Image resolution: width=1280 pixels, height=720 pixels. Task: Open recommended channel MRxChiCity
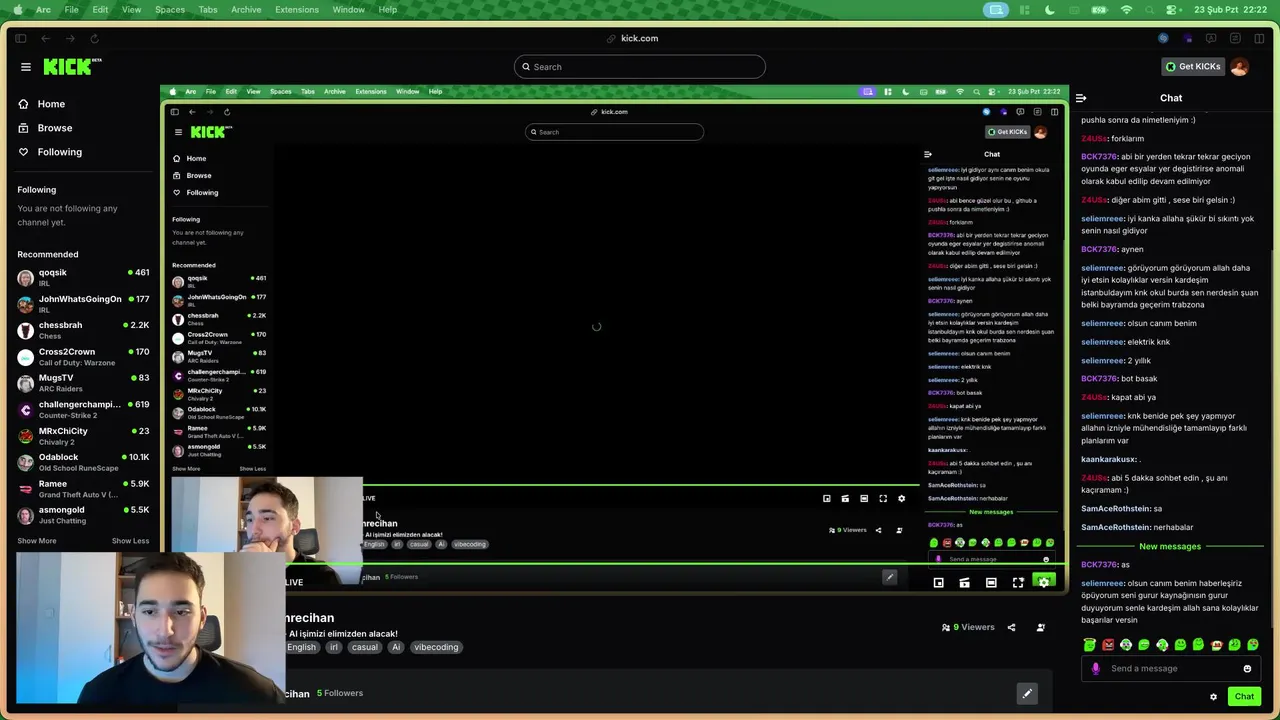pos(83,436)
